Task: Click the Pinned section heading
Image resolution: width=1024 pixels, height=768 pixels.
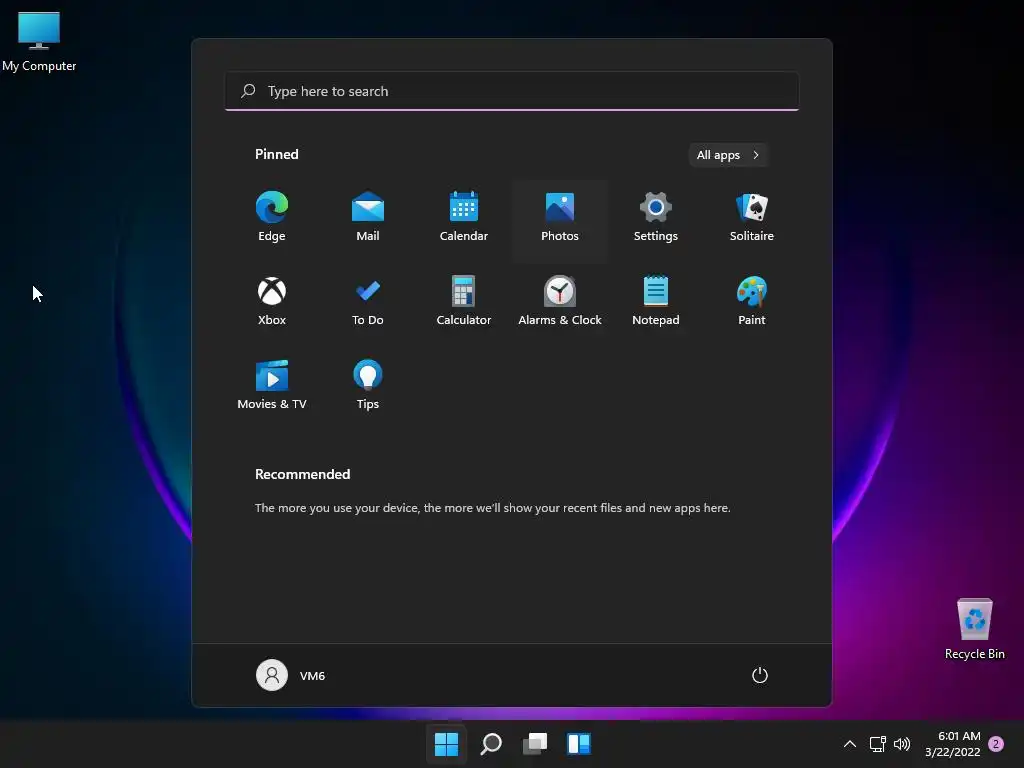Action: click(277, 154)
